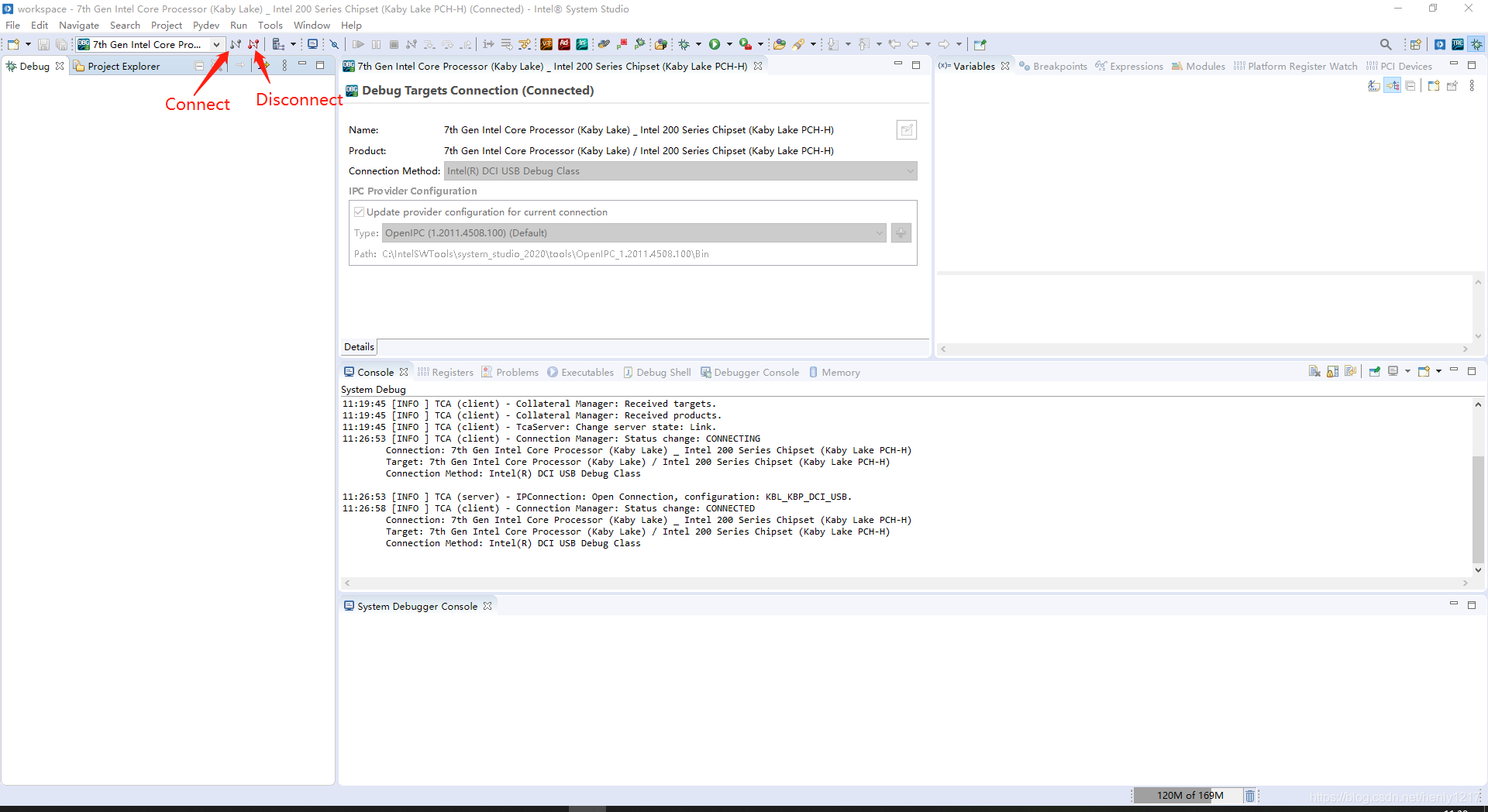The image size is (1488, 812).
Task: Toggle 'Update provider configuration for current connection' checkbox
Action: [359, 212]
